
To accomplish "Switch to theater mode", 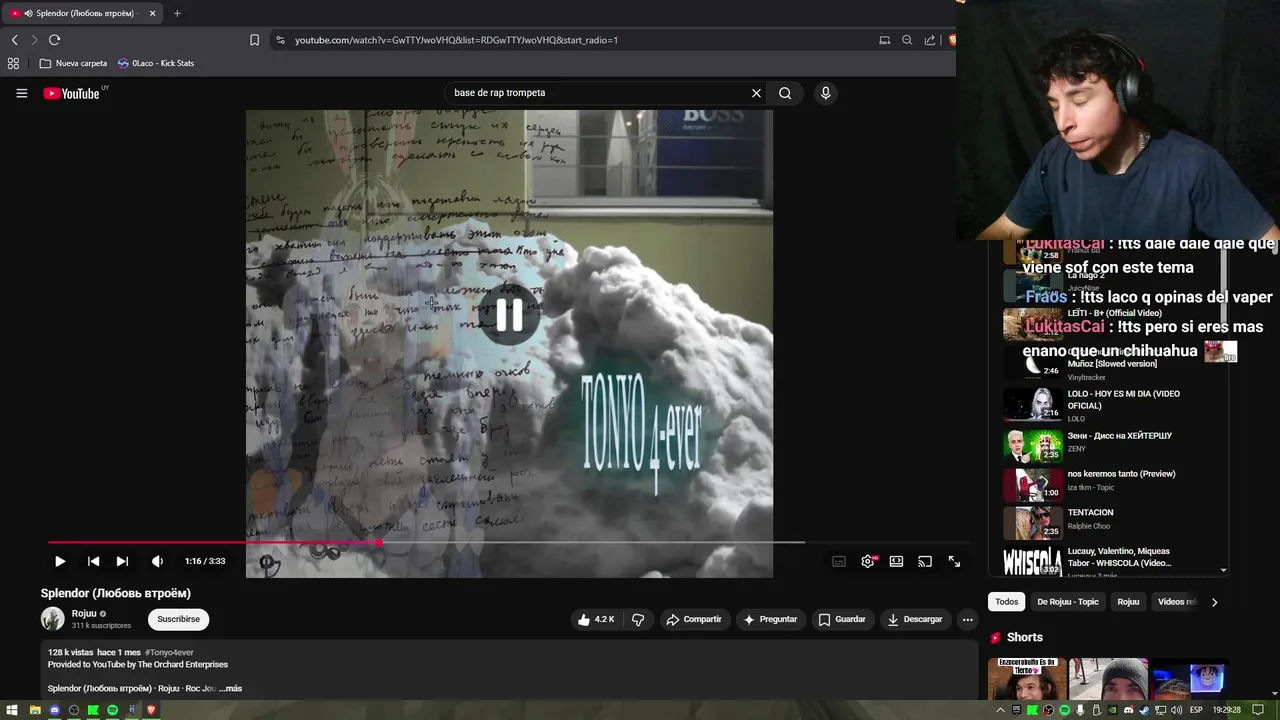I will [896, 562].
